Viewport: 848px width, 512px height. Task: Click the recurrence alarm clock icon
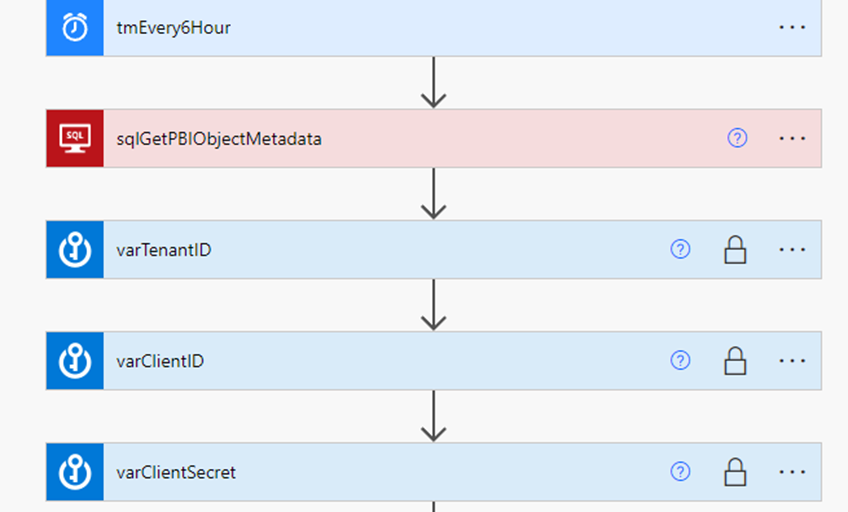click(75, 27)
